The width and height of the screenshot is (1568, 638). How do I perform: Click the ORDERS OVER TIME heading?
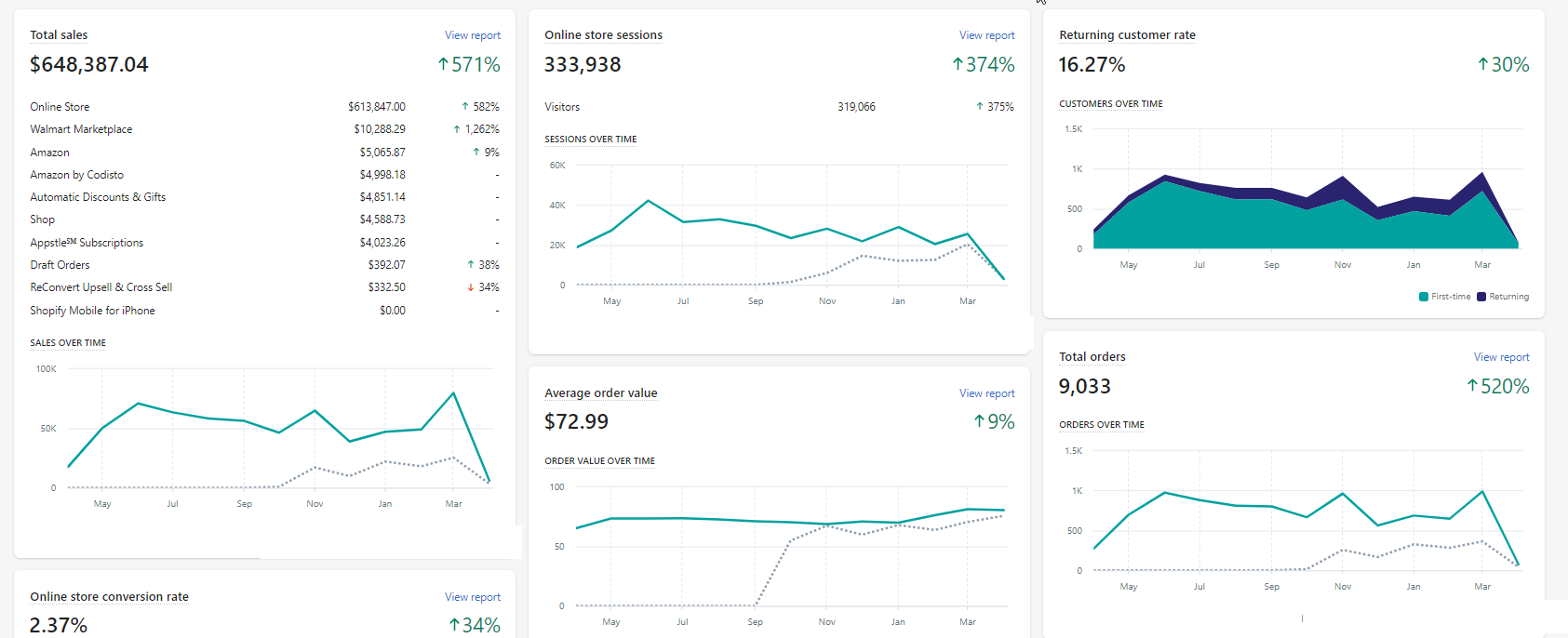tap(1102, 425)
